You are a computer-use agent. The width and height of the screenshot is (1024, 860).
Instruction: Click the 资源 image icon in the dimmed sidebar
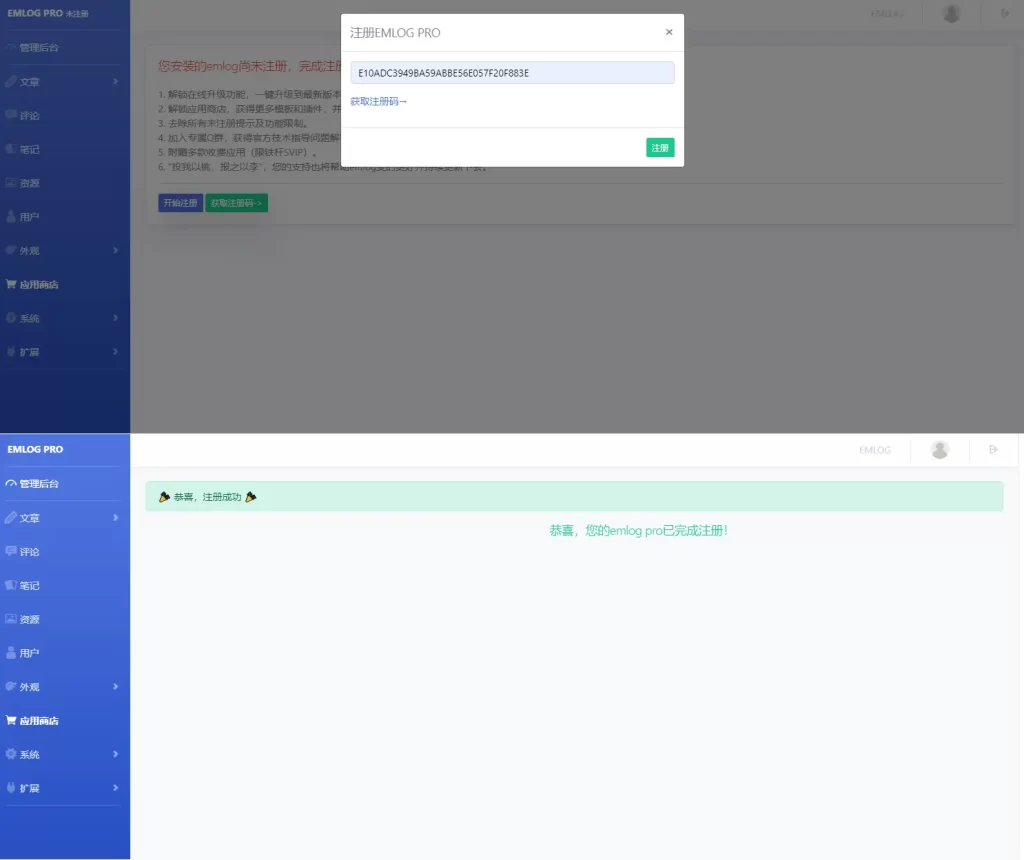point(11,183)
